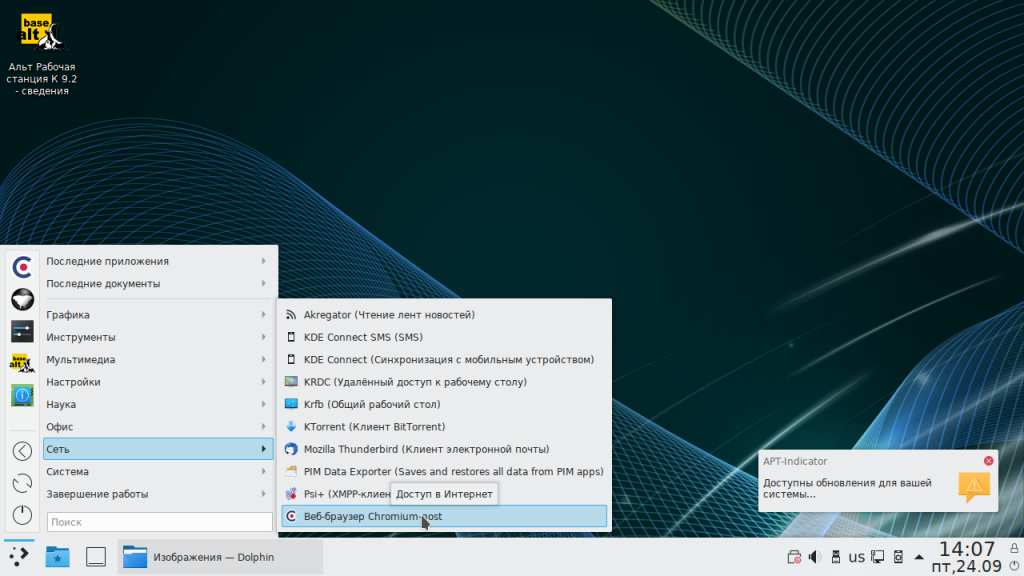Screen dimensions: 1024x576
Task: Open the application launcher button on taskbar
Action: click(x=20, y=556)
